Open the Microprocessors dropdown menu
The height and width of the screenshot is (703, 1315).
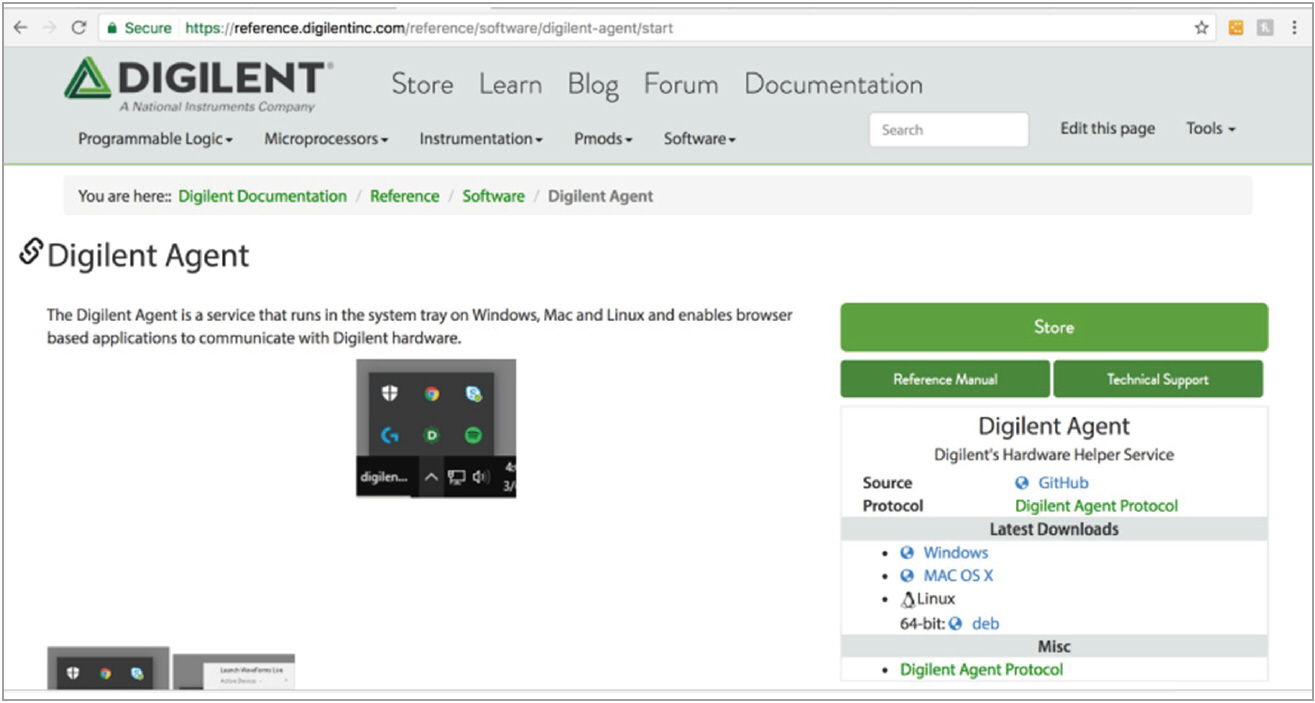[x=326, y=139]
